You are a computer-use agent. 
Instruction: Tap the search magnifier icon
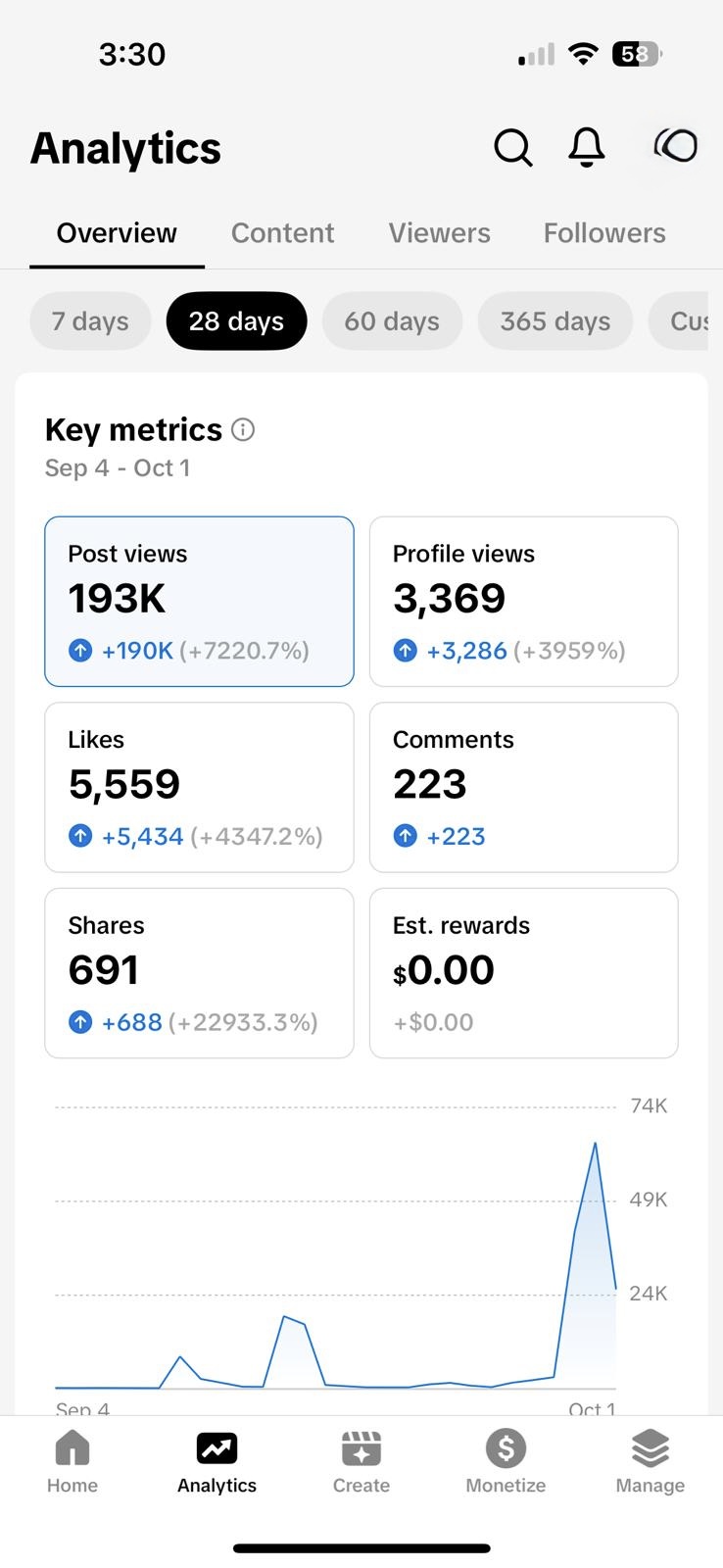click(x=512, y=148)
